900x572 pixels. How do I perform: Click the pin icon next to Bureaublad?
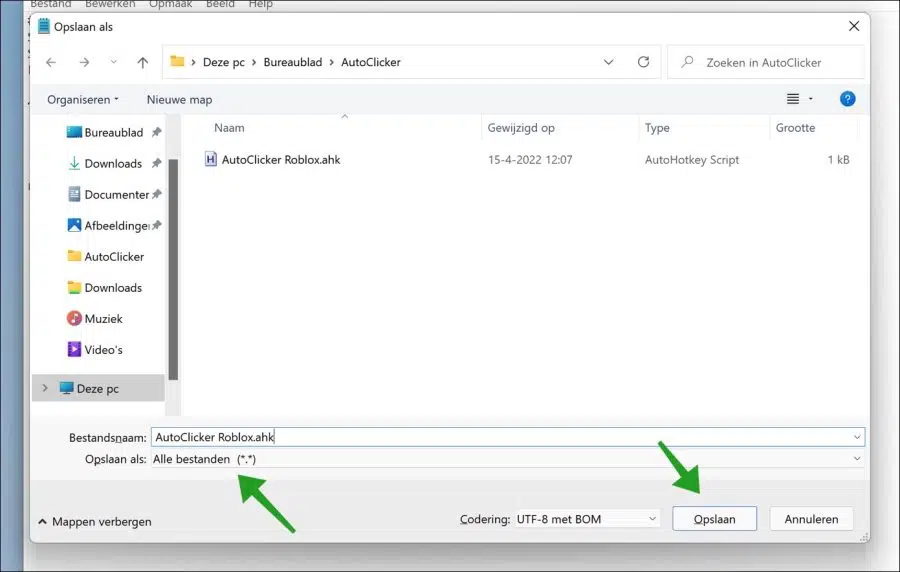(x=156, y=133)
